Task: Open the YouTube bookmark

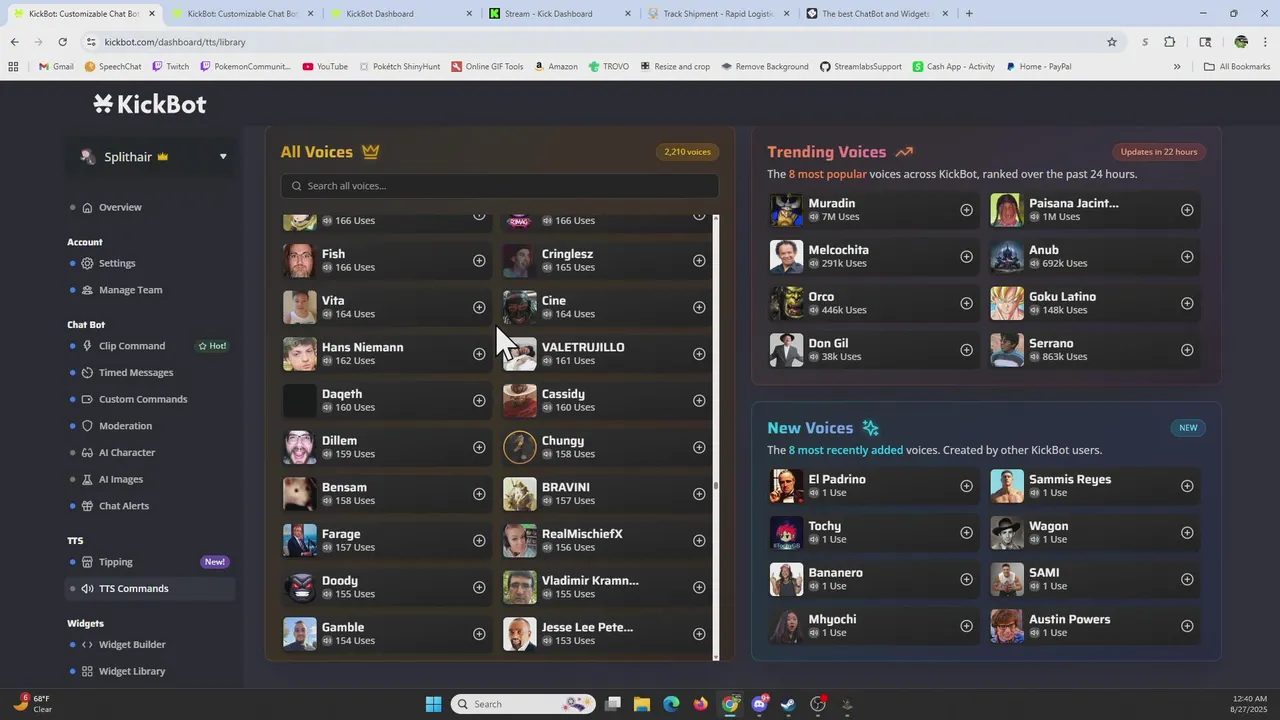Action: pos(325,67)
